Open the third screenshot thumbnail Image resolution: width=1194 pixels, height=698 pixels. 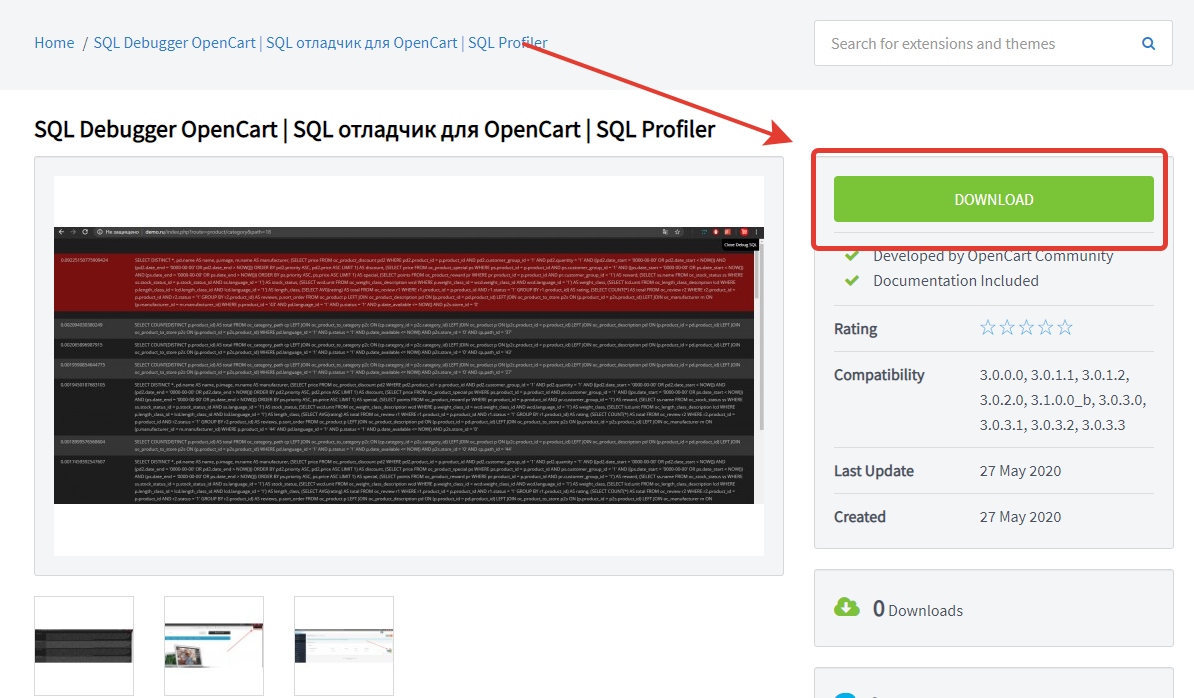tap(344, 646)
